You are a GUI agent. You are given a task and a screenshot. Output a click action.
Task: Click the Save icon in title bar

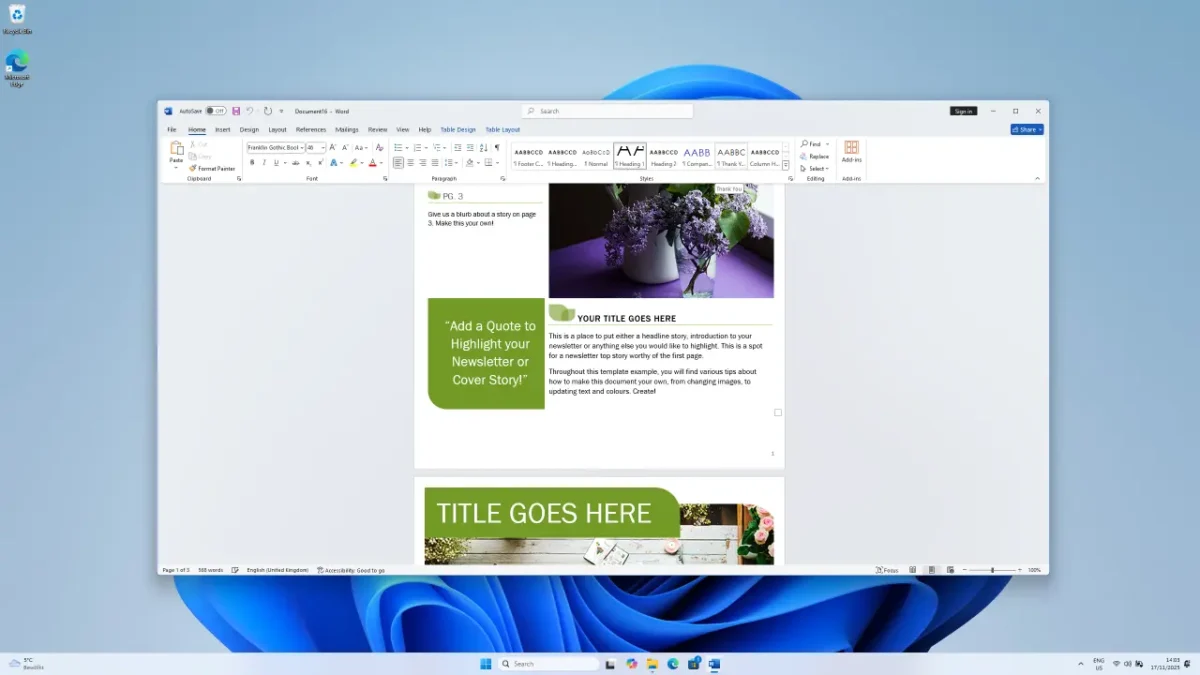pos(236,111)
